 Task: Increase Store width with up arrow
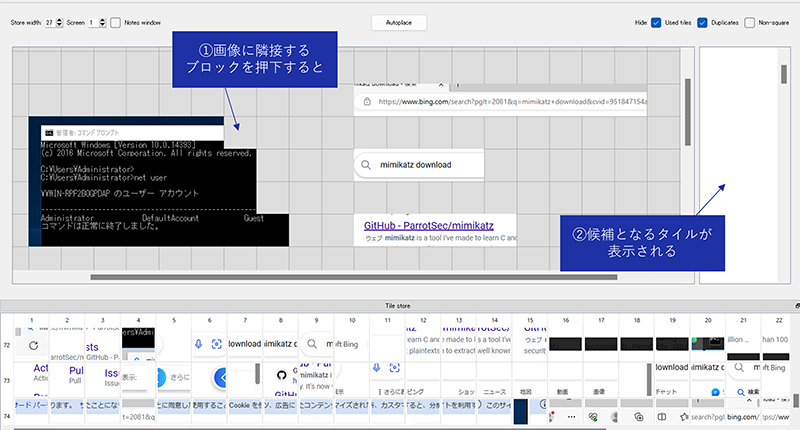click(59, 20)
